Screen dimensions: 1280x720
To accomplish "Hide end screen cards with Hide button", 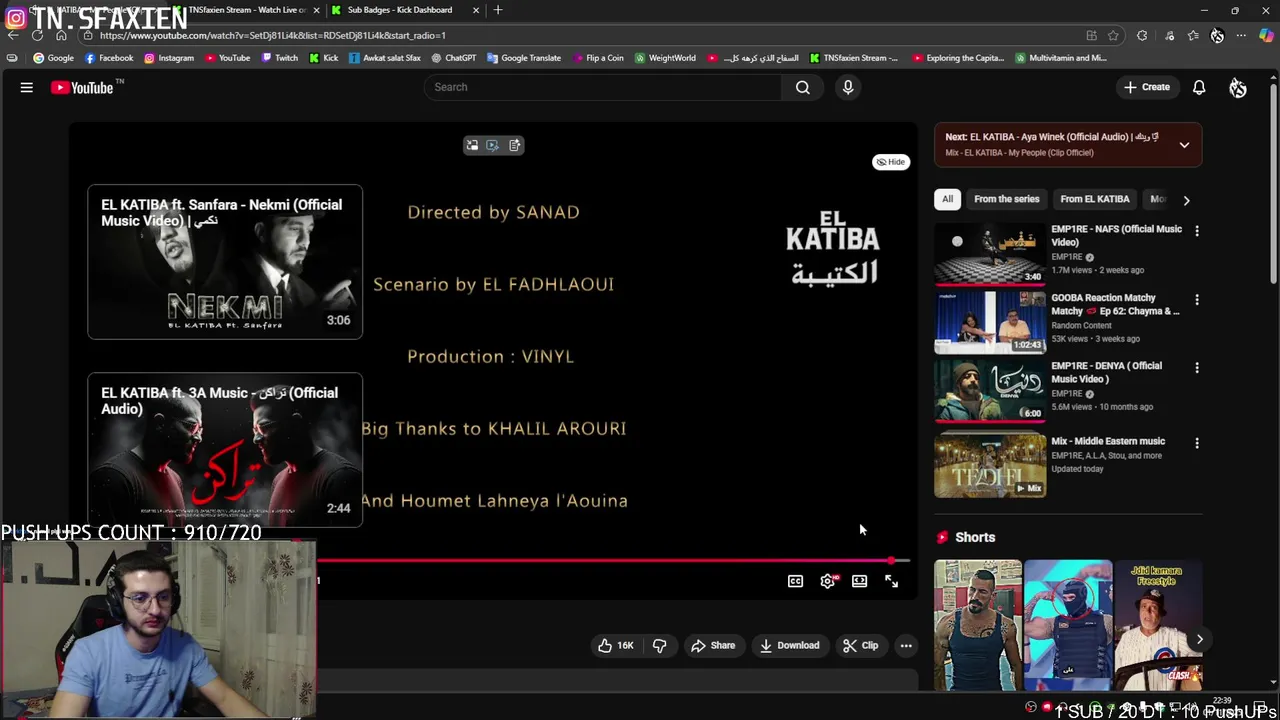I will point(890,162).
